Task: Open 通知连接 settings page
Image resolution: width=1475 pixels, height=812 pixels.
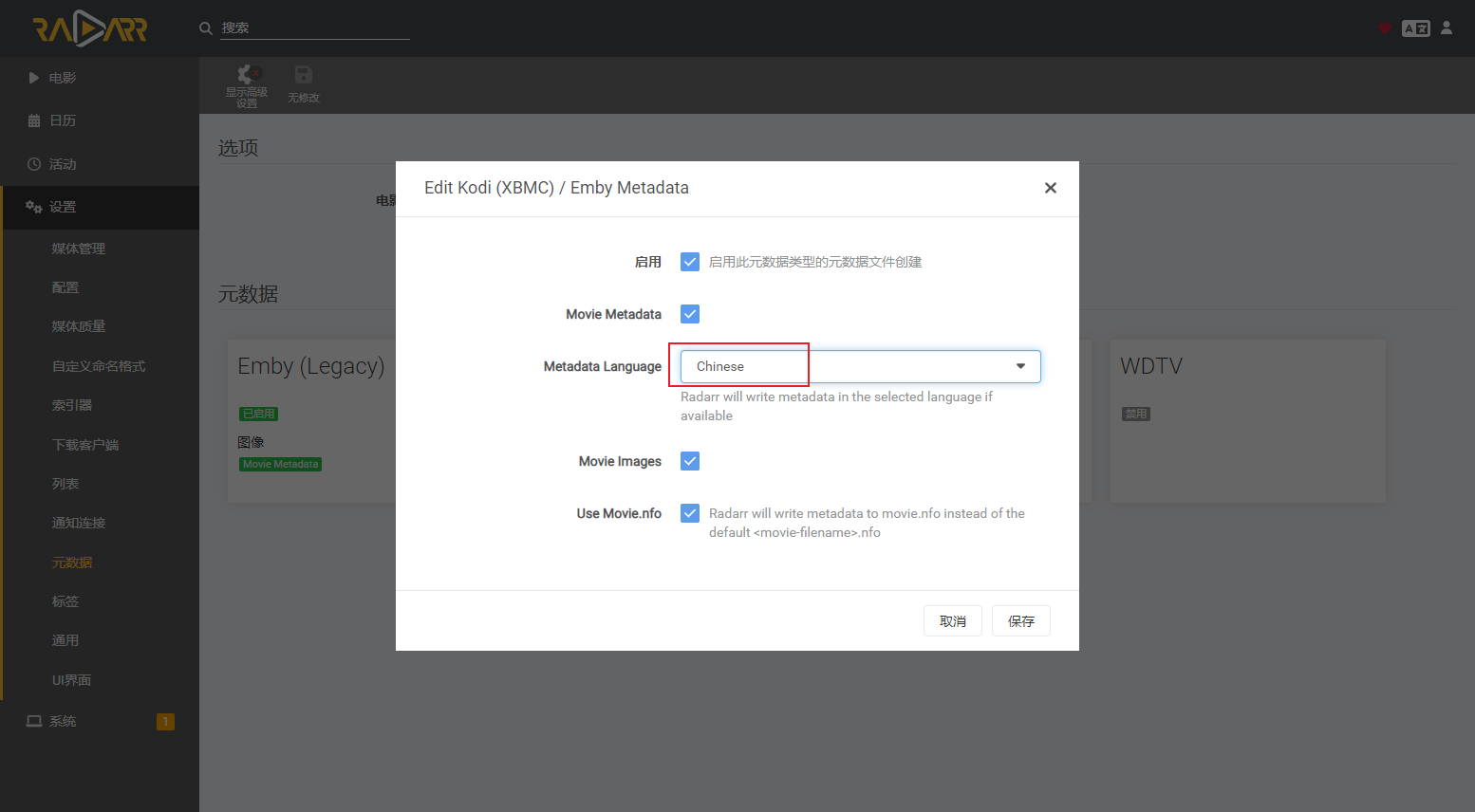Action: 79,523
